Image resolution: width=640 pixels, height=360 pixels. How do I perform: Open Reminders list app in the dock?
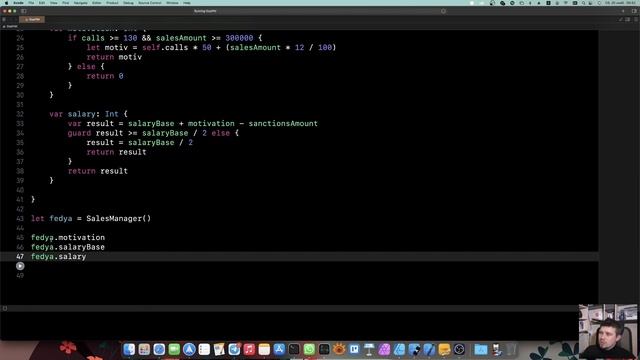[204, 349]
